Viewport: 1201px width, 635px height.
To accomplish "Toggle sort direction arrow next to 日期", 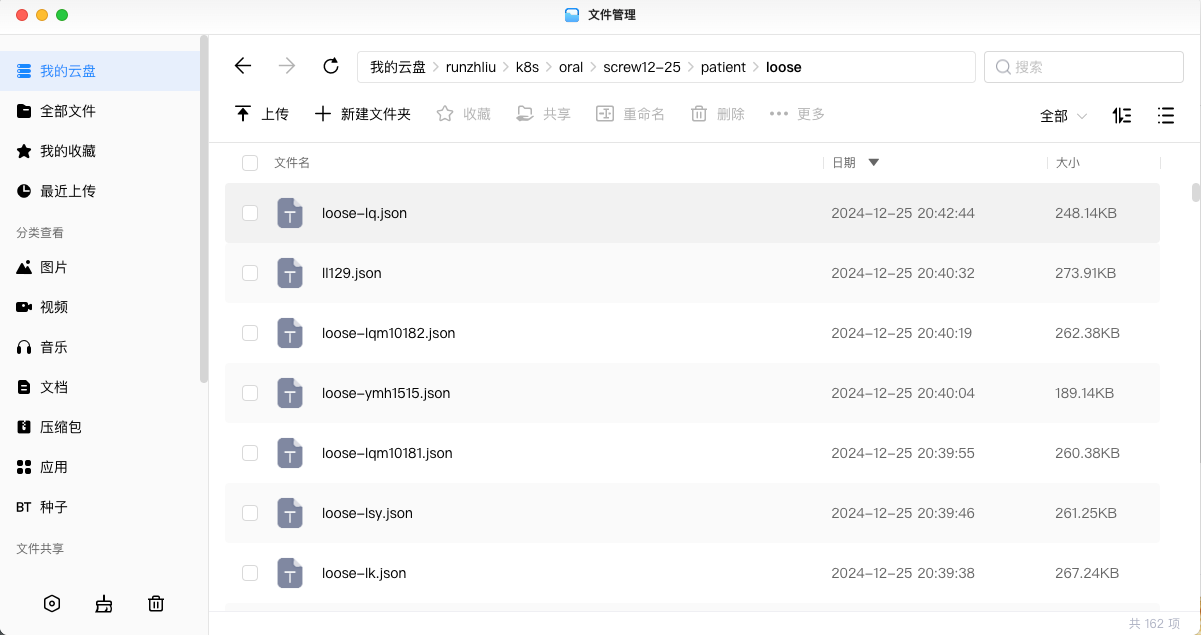I will coord(873,162).
